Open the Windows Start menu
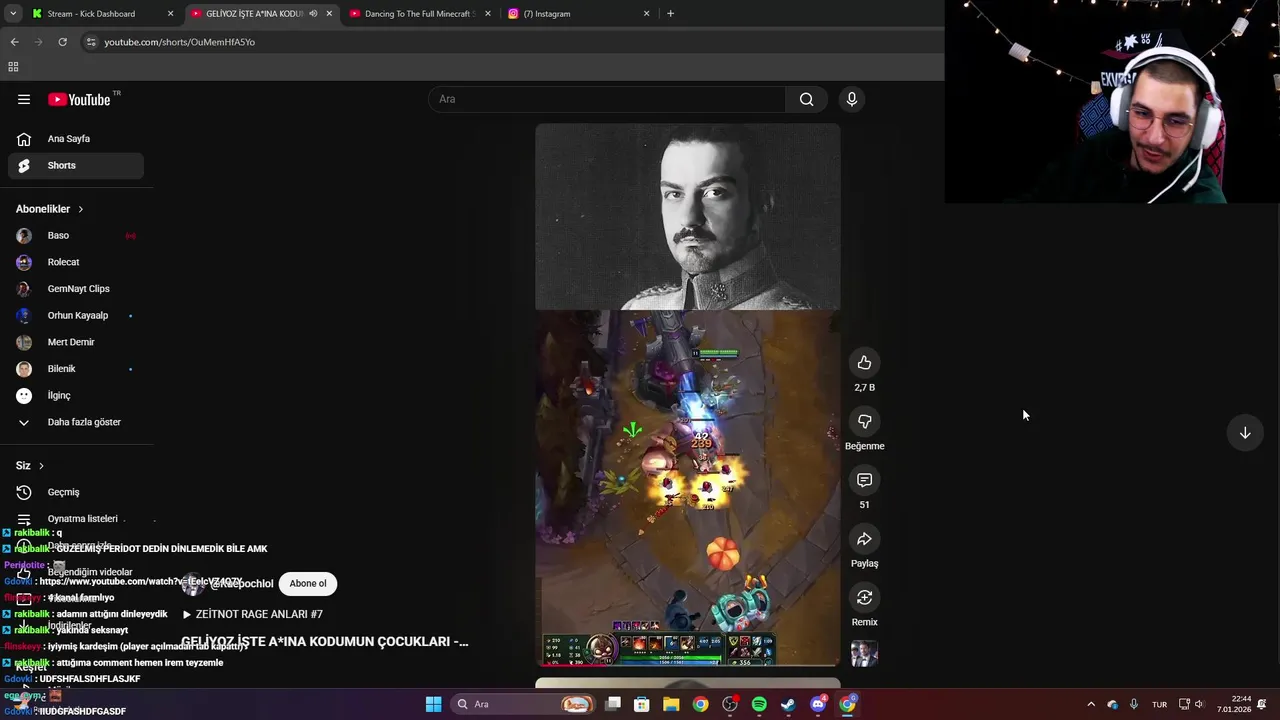The height and width of the screenshot is (720, 1280). [x=433, y=704]
